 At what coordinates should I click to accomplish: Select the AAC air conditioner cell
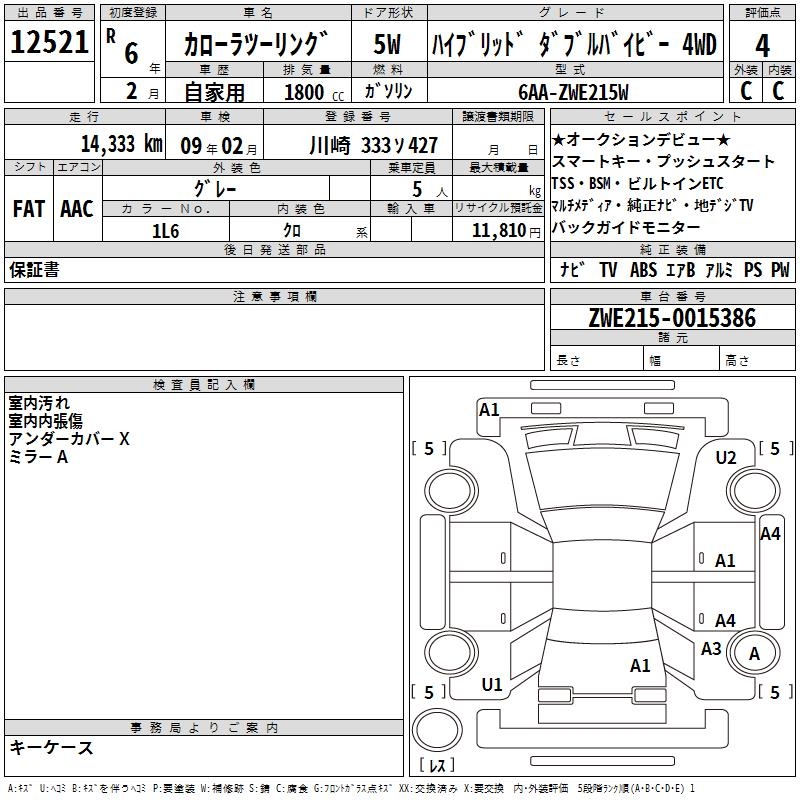tap(76, 208)
